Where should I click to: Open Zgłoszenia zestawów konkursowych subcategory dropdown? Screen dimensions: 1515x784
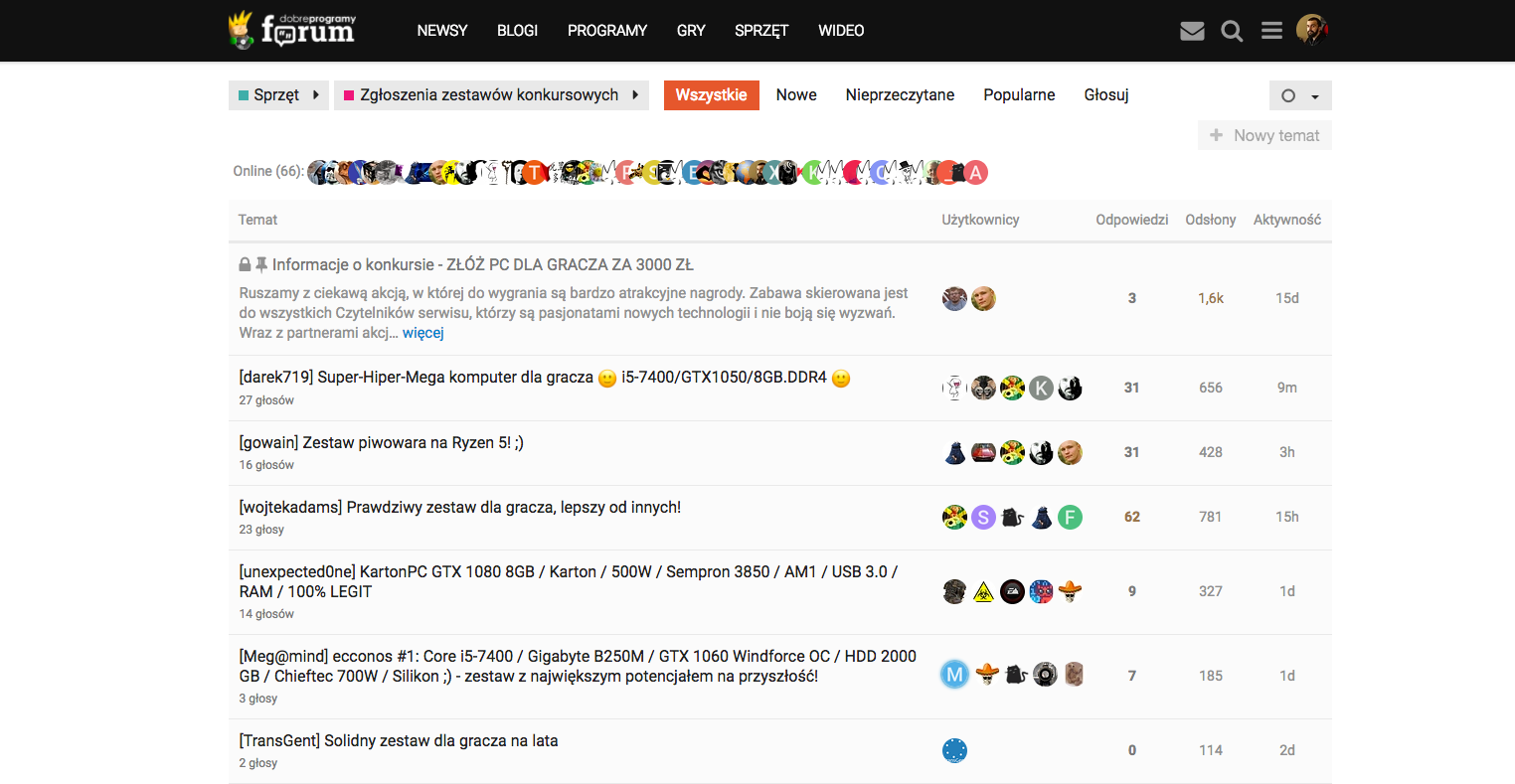click(491, 95)
